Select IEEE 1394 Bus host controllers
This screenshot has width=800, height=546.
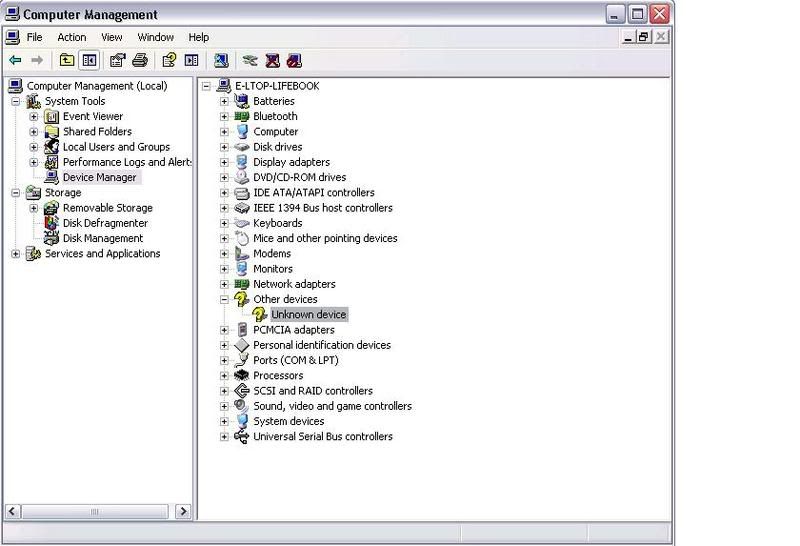[x=323, y=208]
